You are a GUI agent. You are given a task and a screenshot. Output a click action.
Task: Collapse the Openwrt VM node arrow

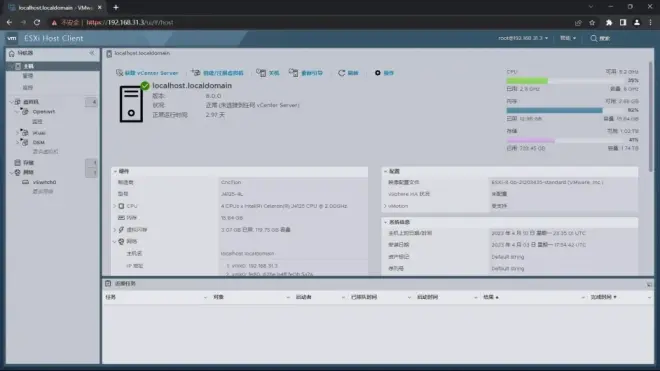[x=17, y=112]
